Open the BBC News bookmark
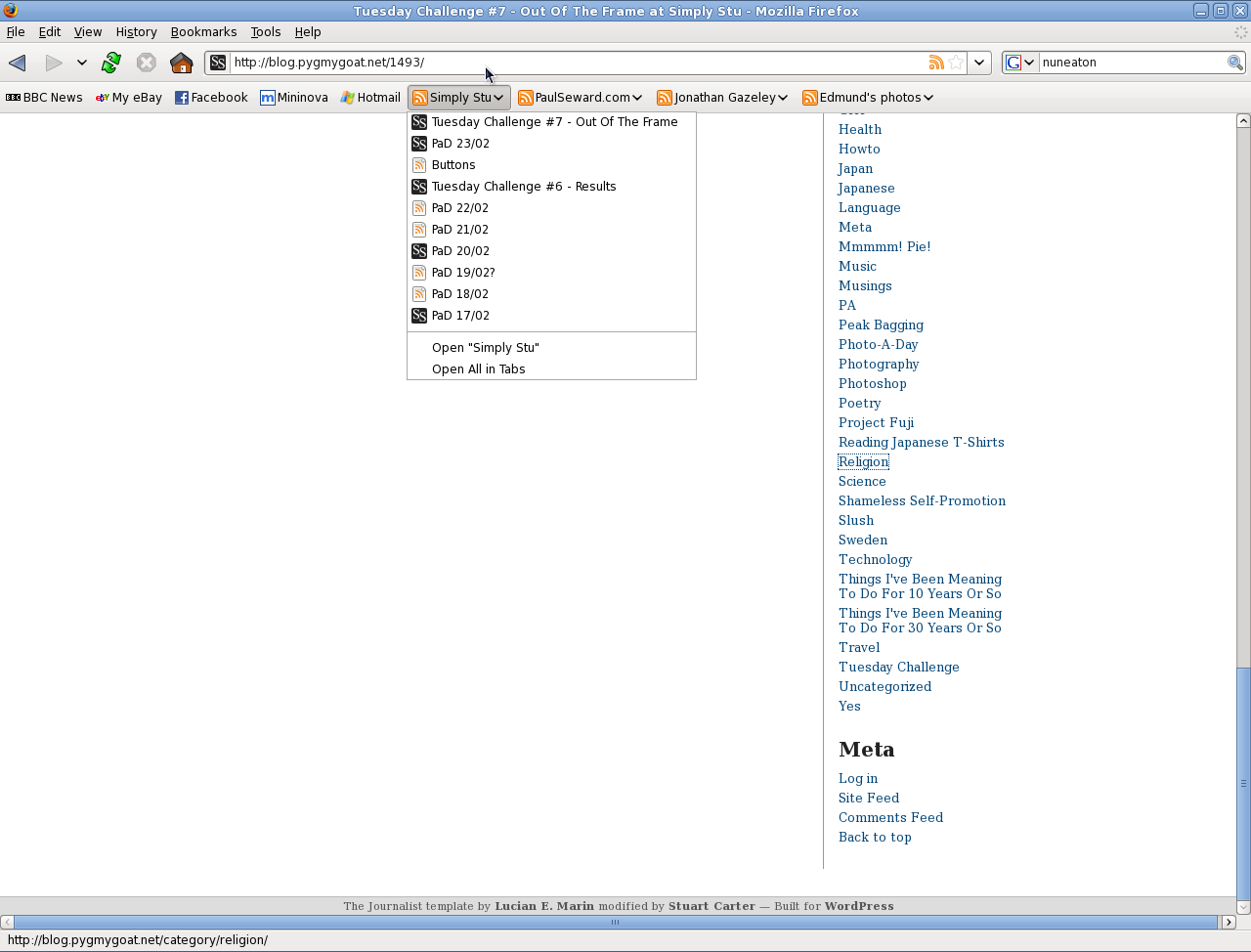Viewport: 1251px width, 952px height. click(44, 98)
